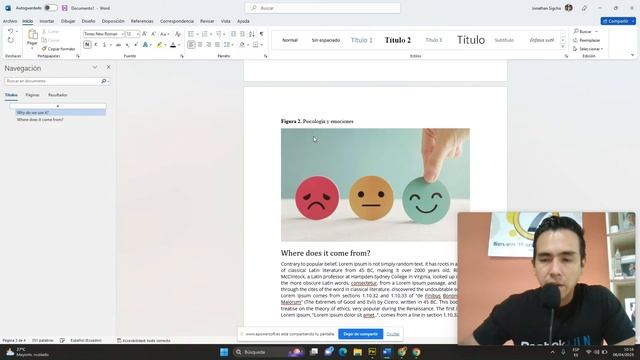Show paragraph marks with the pilcrow
640x360 pixels.
click(x=262, y=34)
